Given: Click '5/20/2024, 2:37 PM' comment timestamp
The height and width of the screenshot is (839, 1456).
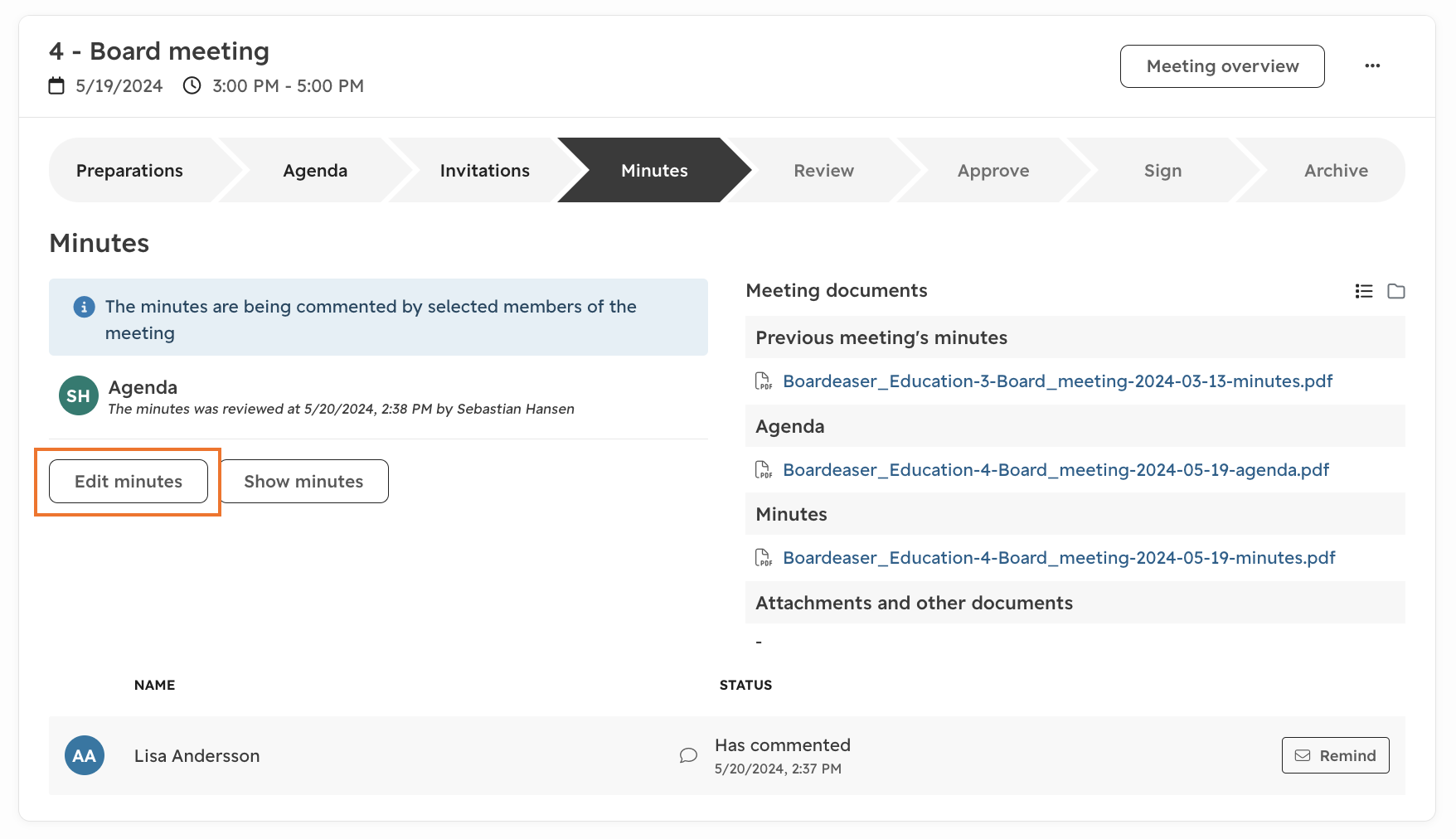Looking at the screenshot, I should [x=778, y=769].
